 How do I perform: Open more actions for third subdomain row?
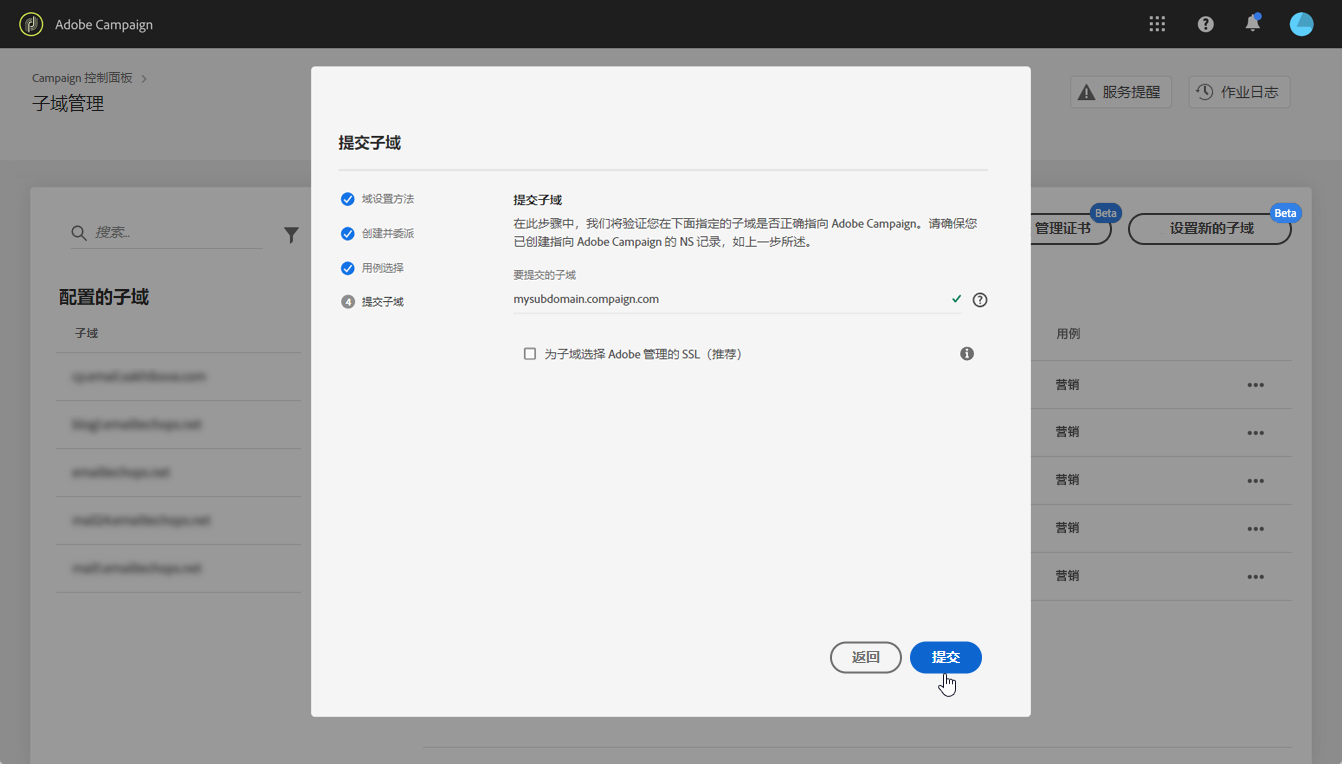pyautogui.click(x=1256, y=481)
